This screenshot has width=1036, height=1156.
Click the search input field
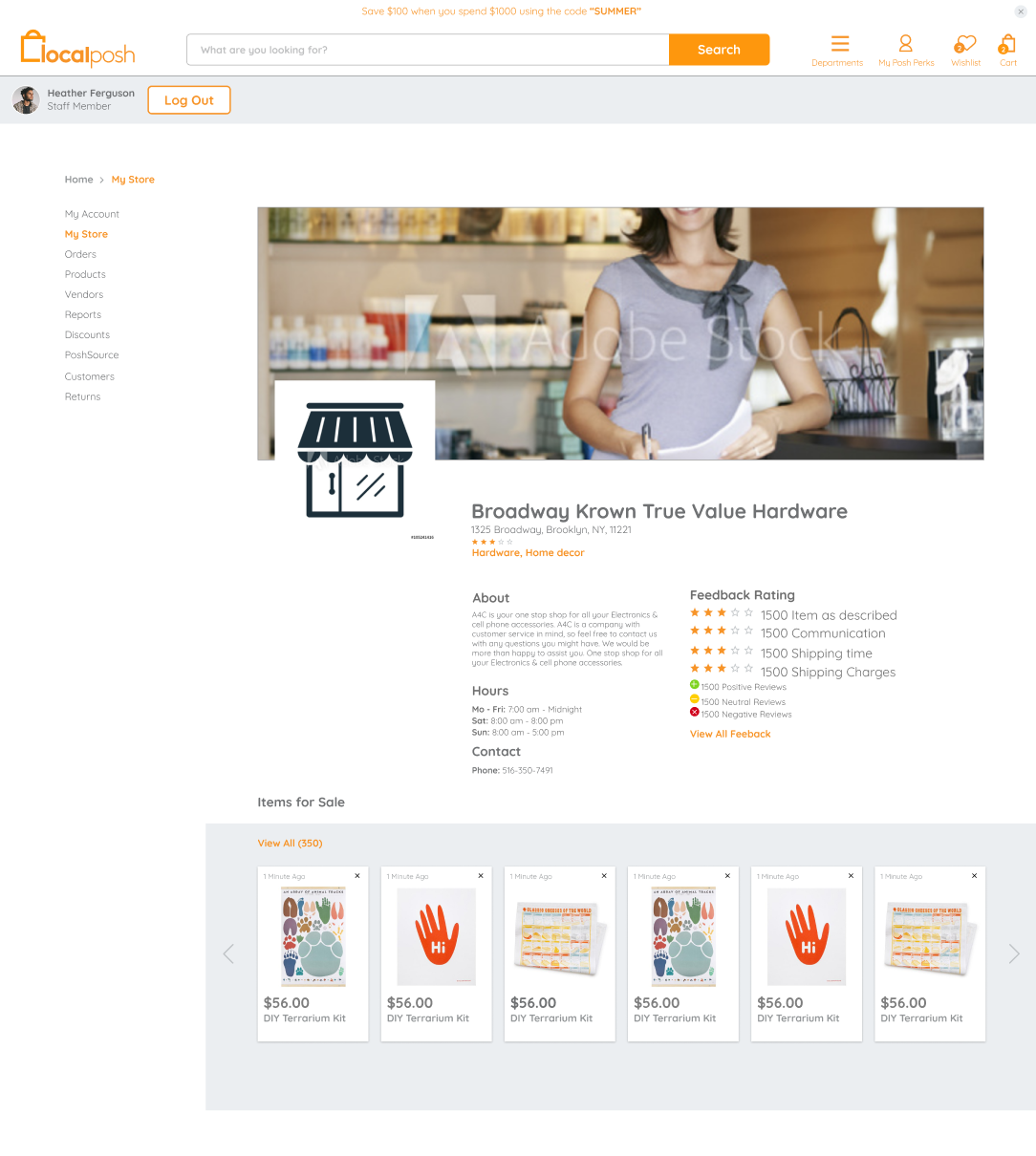coord(427,50)
